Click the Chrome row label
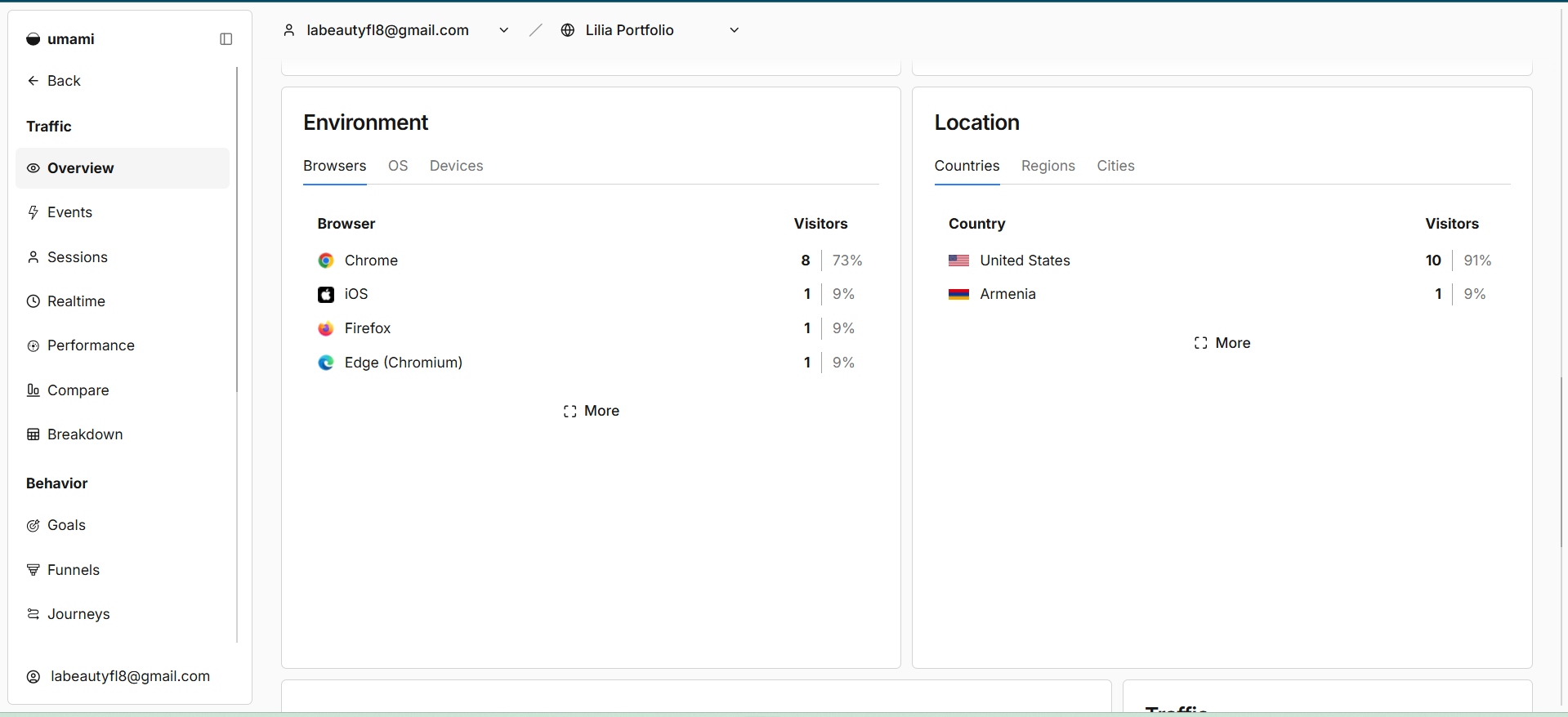Image resolution: width=1568 pixels, height=717 pixels. click(371, 261)
